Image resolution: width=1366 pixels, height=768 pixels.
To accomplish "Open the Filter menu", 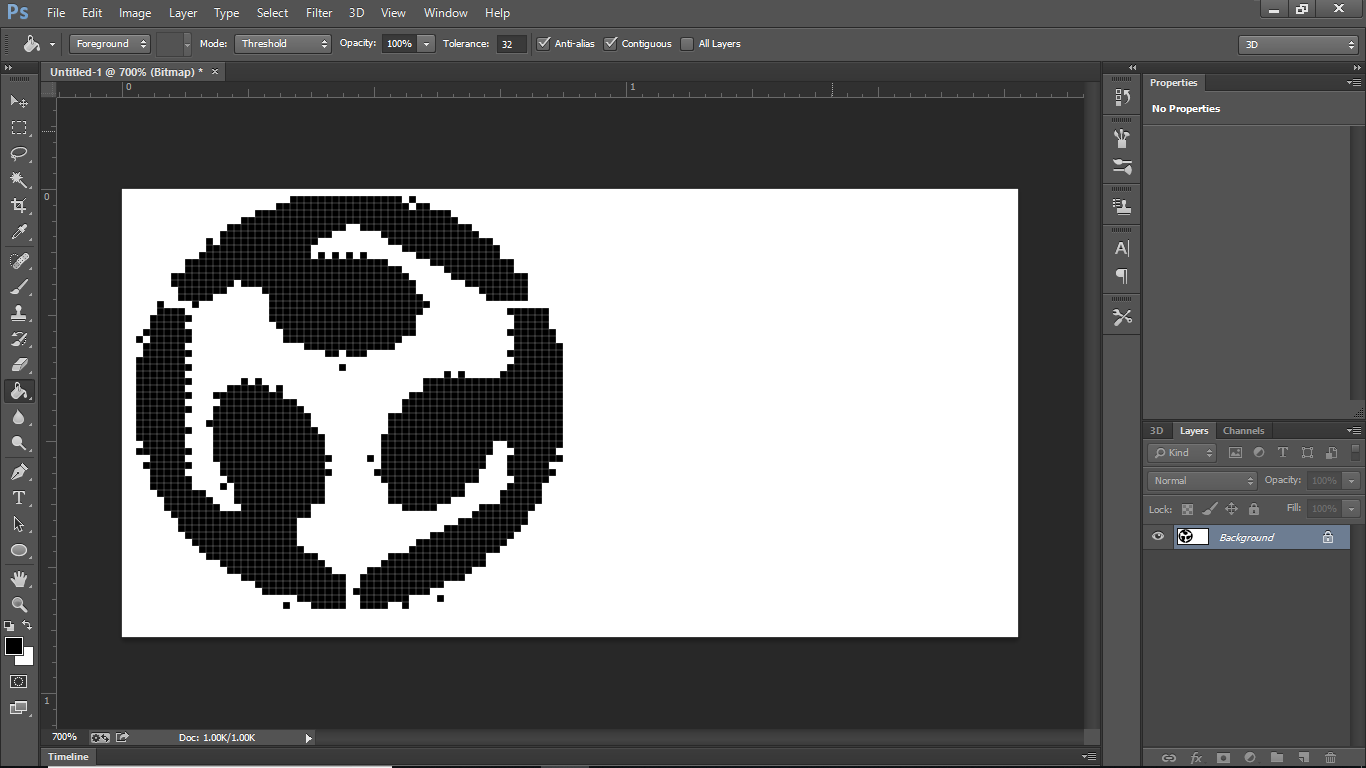I will pos(319,13).
